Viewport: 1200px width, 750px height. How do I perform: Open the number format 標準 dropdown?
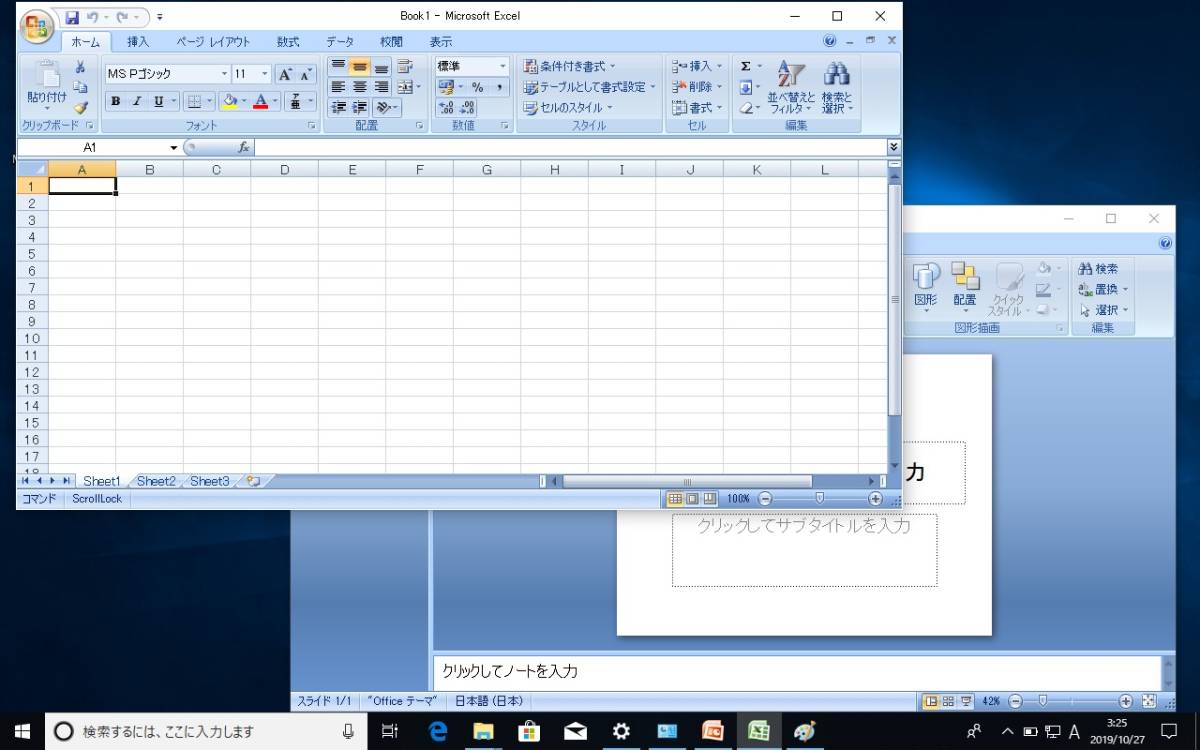[502, 66]
